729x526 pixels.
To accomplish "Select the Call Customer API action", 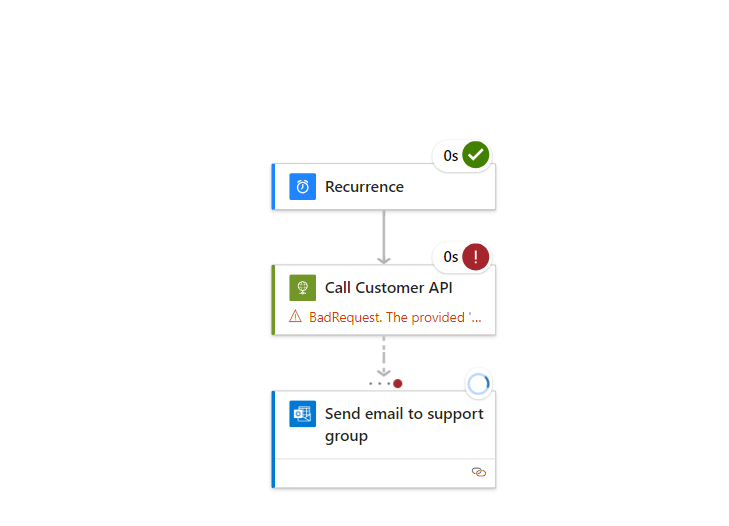I will point(384,300).
